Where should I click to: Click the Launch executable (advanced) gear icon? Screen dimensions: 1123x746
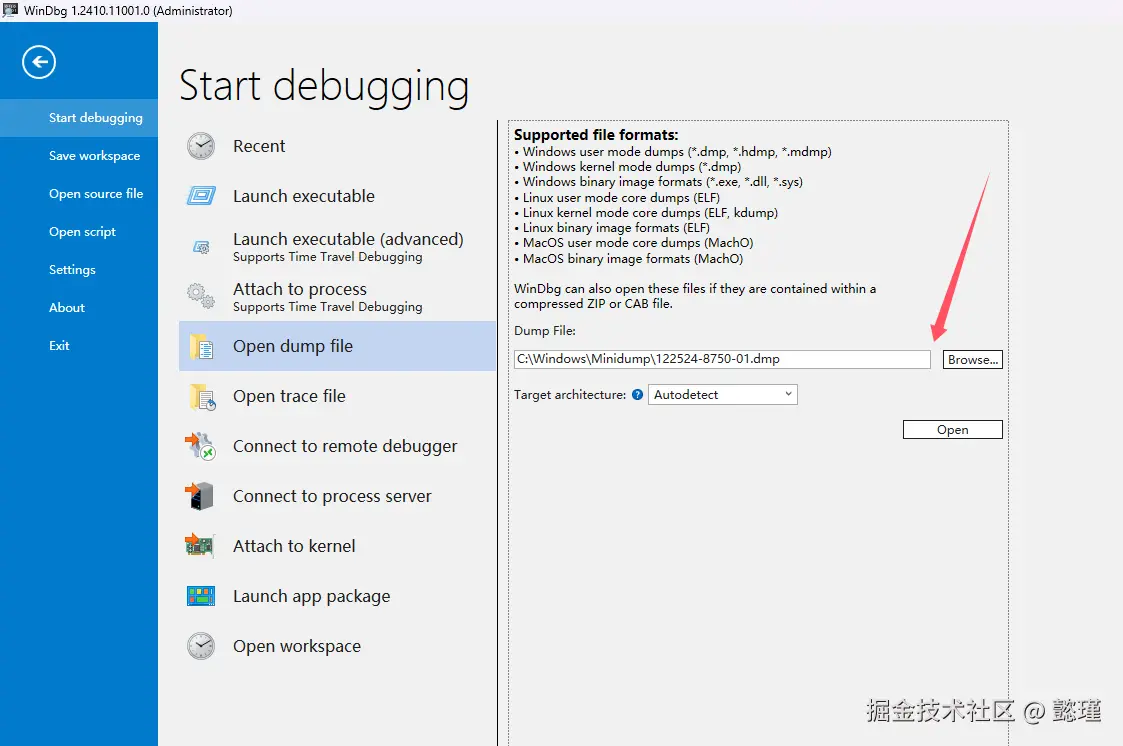click(201, 247)
